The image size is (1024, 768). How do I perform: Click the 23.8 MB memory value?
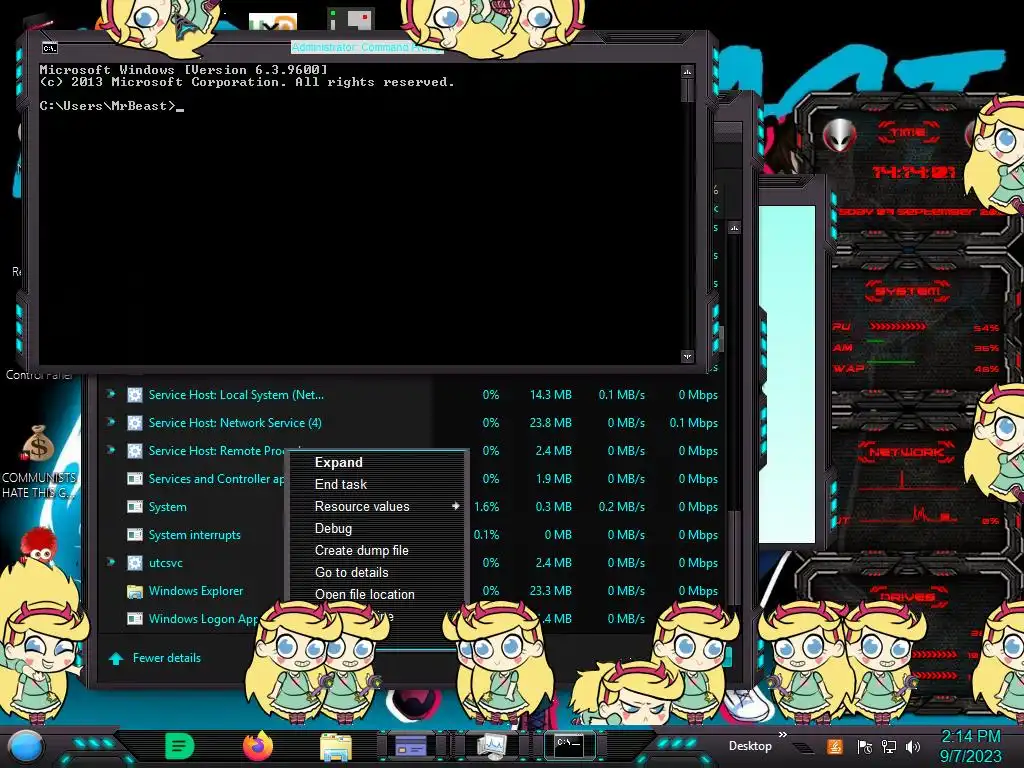(x=551, y=423)
